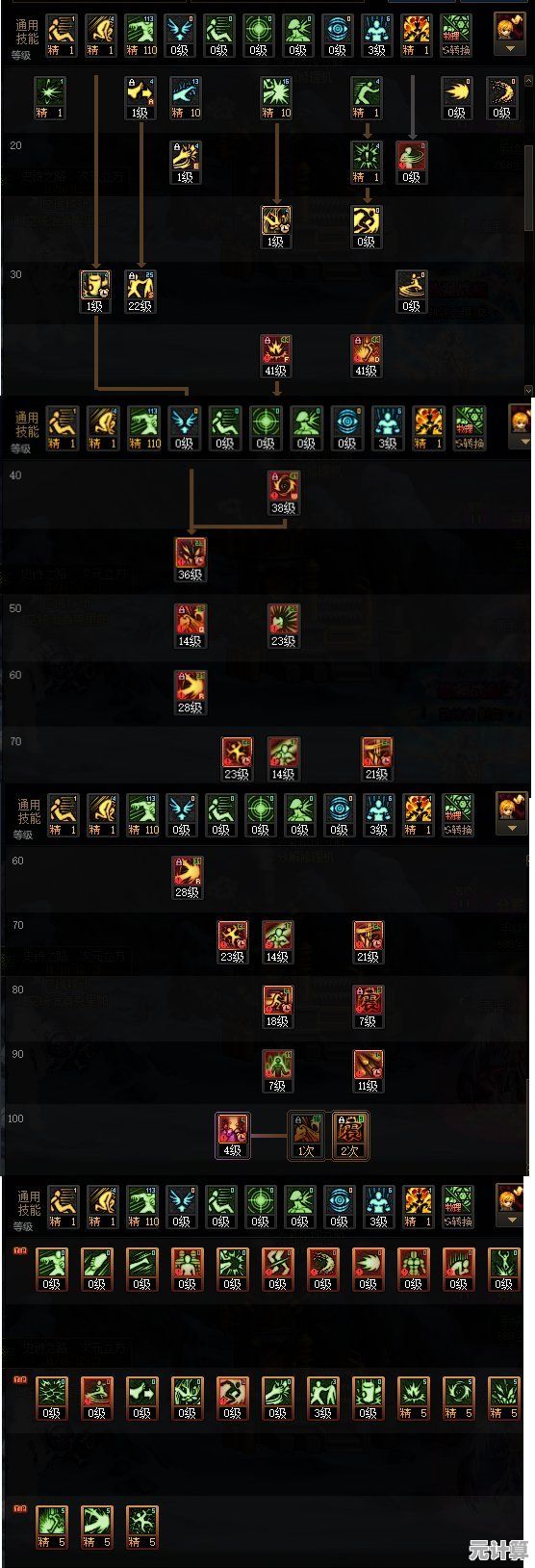Click the skill tree scrollbar thumb
535x1568 pixels.
[x=528, y=186]
